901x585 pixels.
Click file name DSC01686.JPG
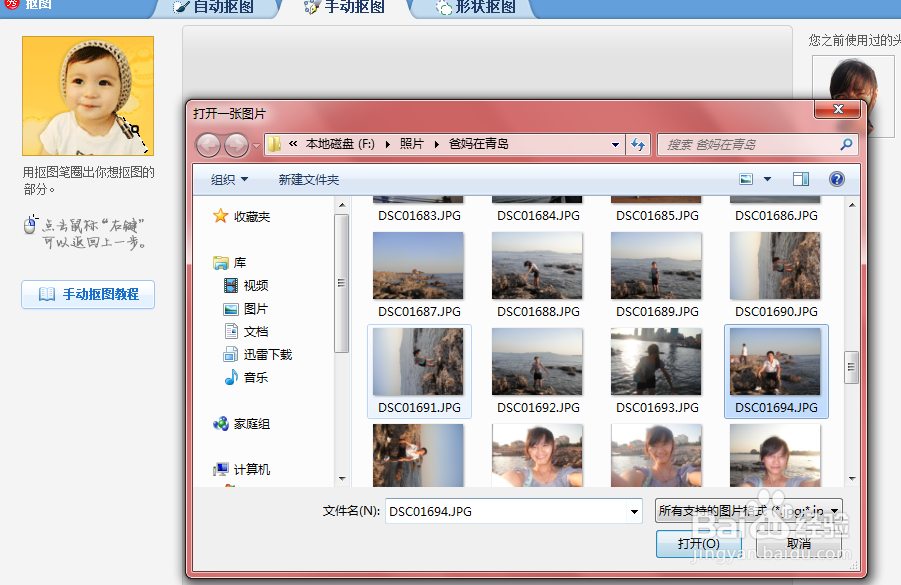tap(776, 215)
